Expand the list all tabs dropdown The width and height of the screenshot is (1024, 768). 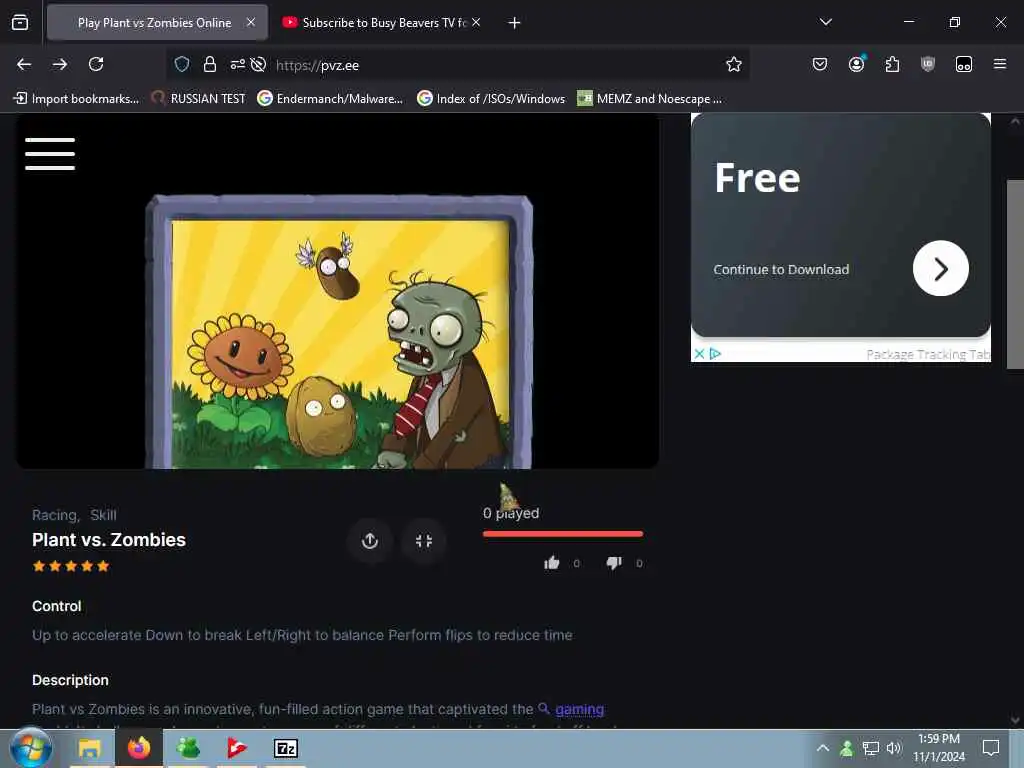pyautogui.click(x=825, y=22)
